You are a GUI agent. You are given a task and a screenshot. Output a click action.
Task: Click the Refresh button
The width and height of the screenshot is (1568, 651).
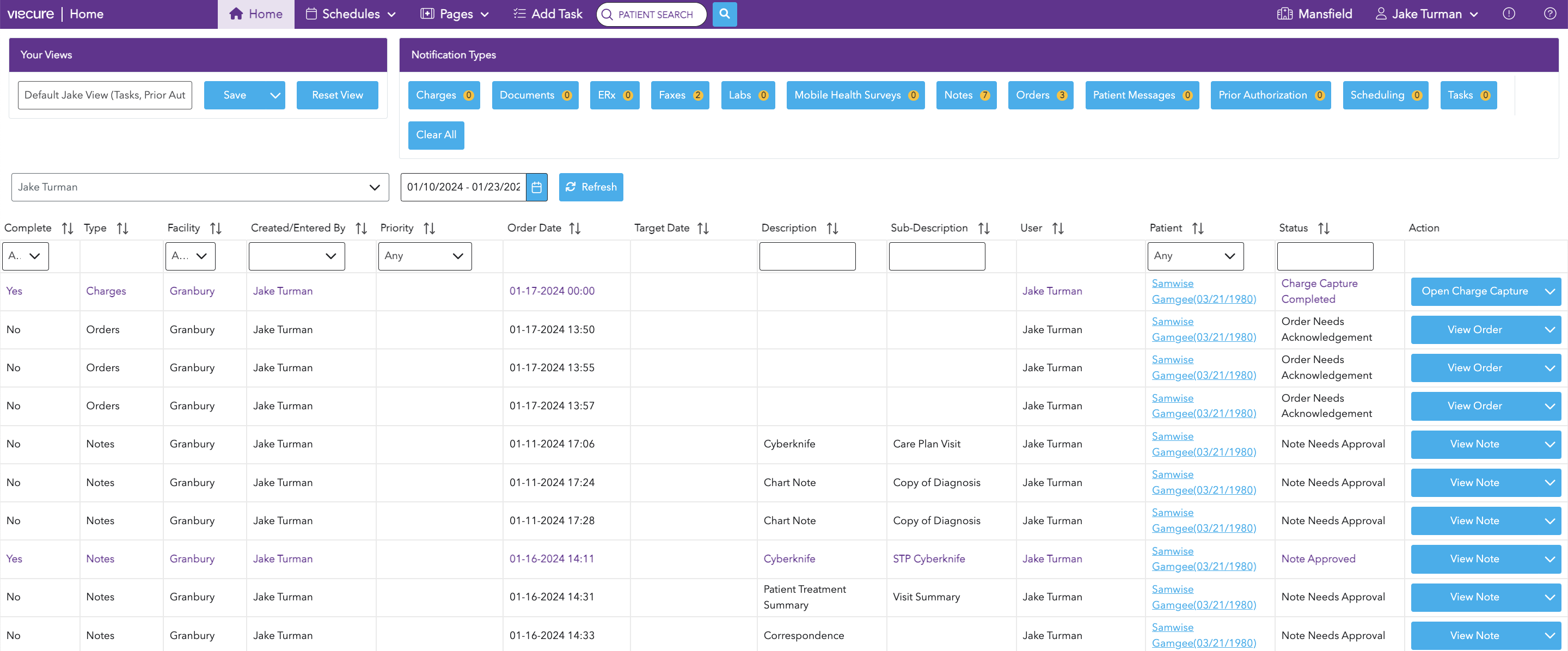(590, 187)
